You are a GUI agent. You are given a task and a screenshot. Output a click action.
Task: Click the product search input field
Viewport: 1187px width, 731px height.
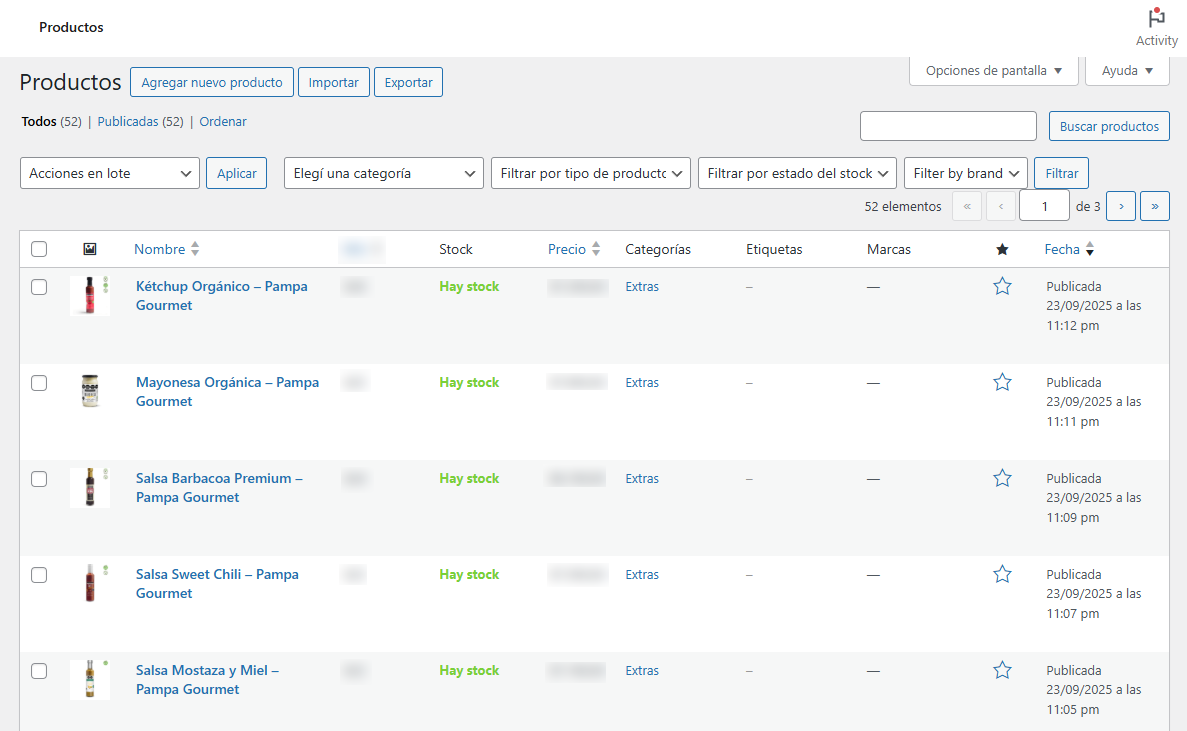pos(948,126)
